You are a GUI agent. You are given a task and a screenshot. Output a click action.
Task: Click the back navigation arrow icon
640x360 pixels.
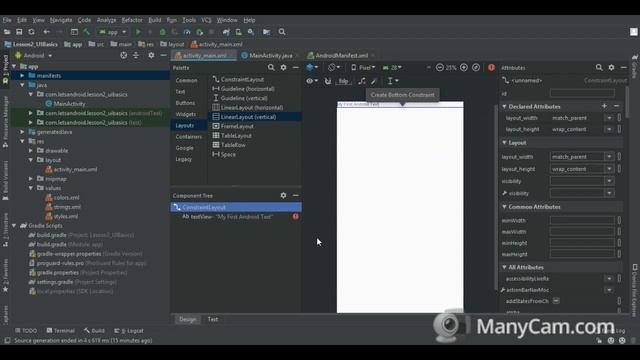tap(47, 32)
